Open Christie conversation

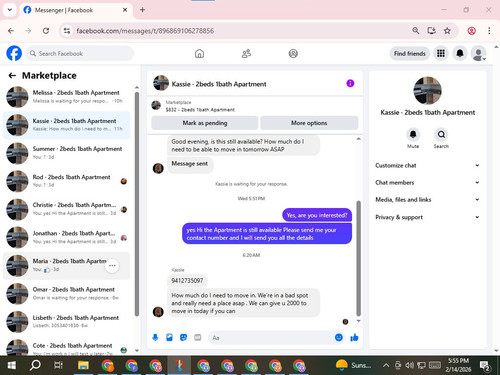click(67, 209)
